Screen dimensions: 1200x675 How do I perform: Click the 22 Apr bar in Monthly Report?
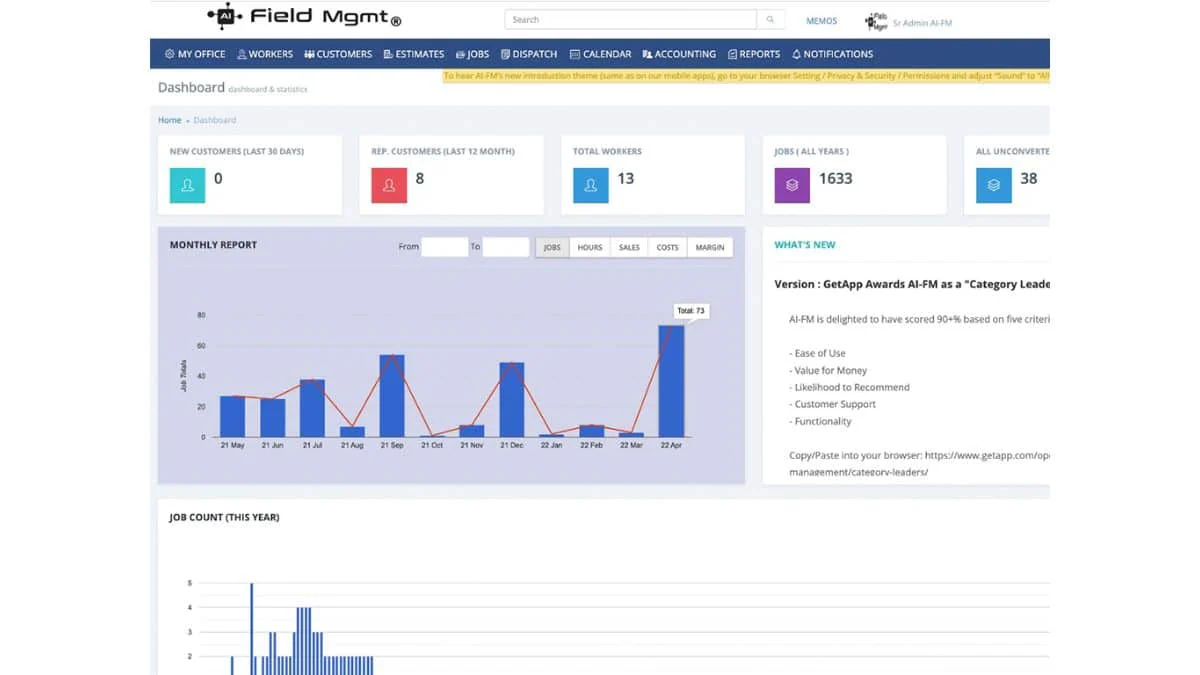(671, 381)
